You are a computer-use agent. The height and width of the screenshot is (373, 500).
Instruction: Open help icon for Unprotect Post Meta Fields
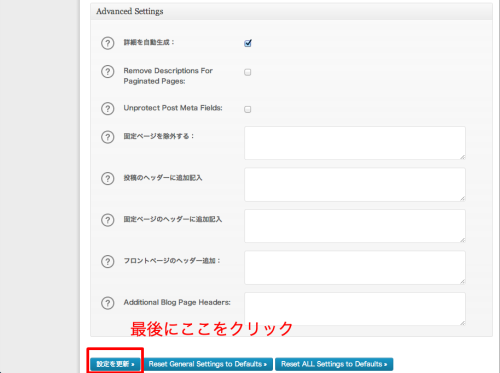coord(107,109)
